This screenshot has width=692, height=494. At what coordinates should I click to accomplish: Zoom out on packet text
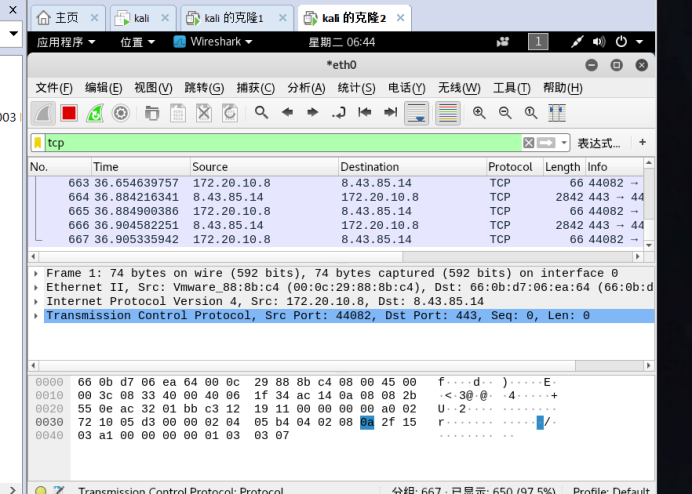click(505, 113)
